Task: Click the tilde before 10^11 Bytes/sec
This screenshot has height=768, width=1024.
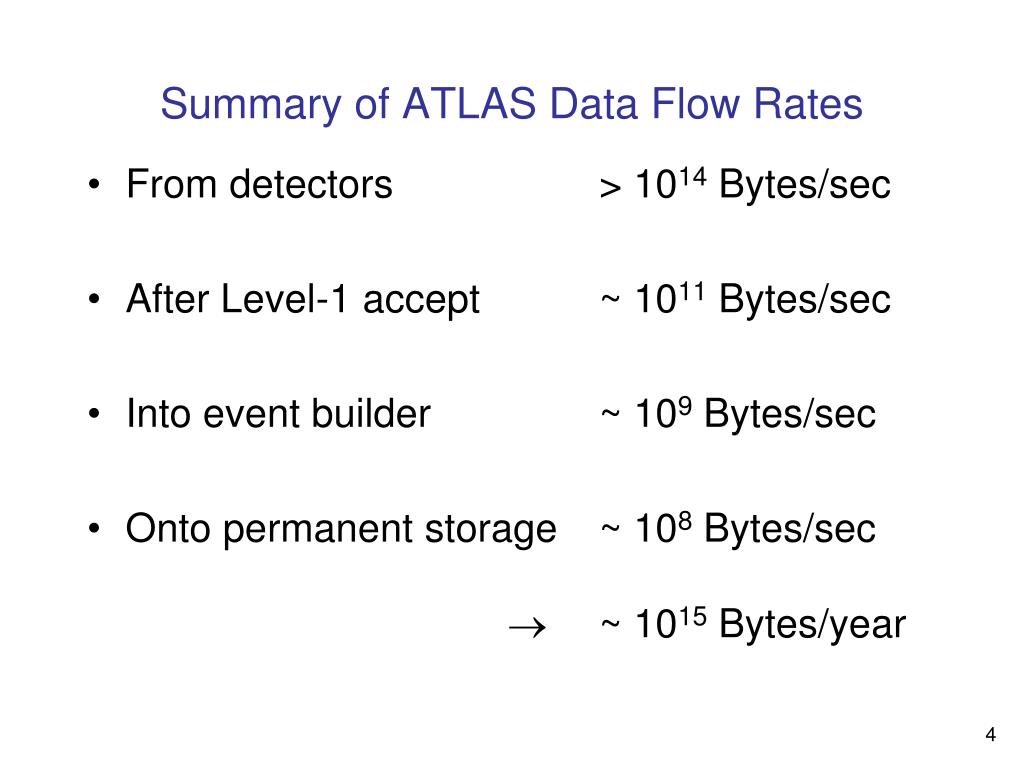Action: pos(610,300)
